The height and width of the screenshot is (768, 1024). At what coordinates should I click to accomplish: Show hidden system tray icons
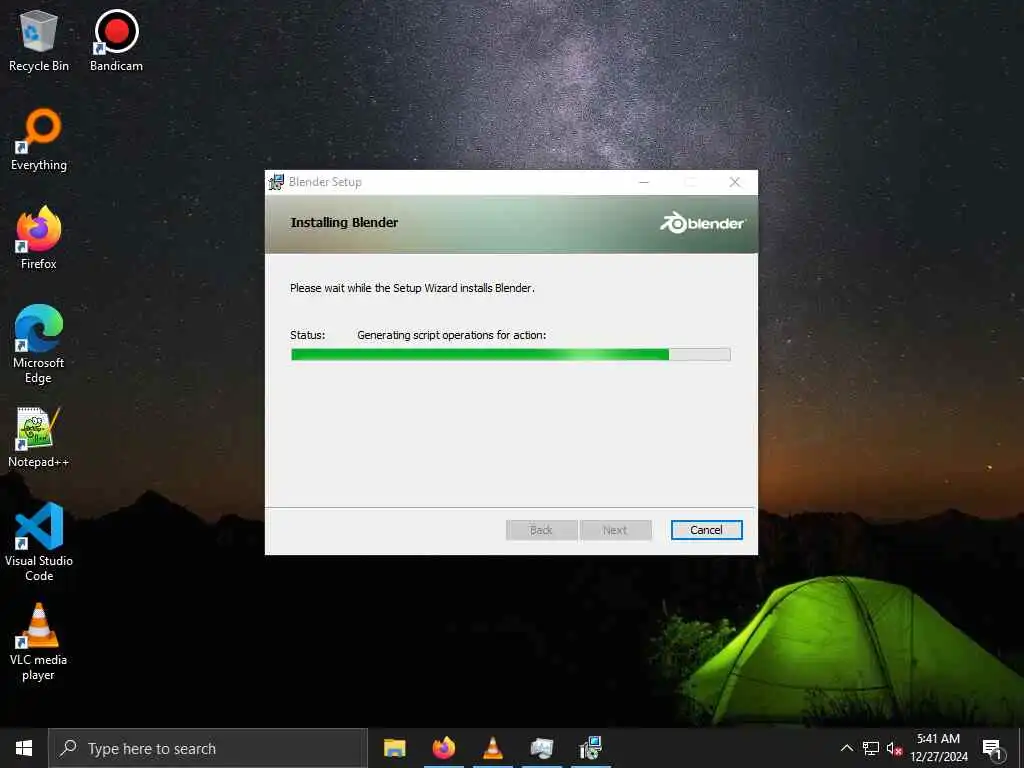tap(846, 748)
